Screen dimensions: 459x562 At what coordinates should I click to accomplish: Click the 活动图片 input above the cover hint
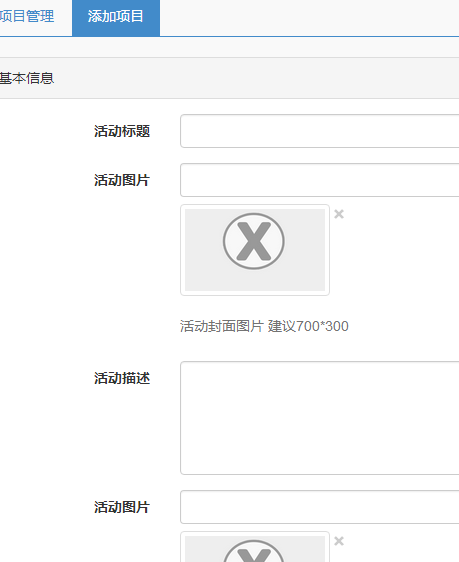(x=320, y=180)
